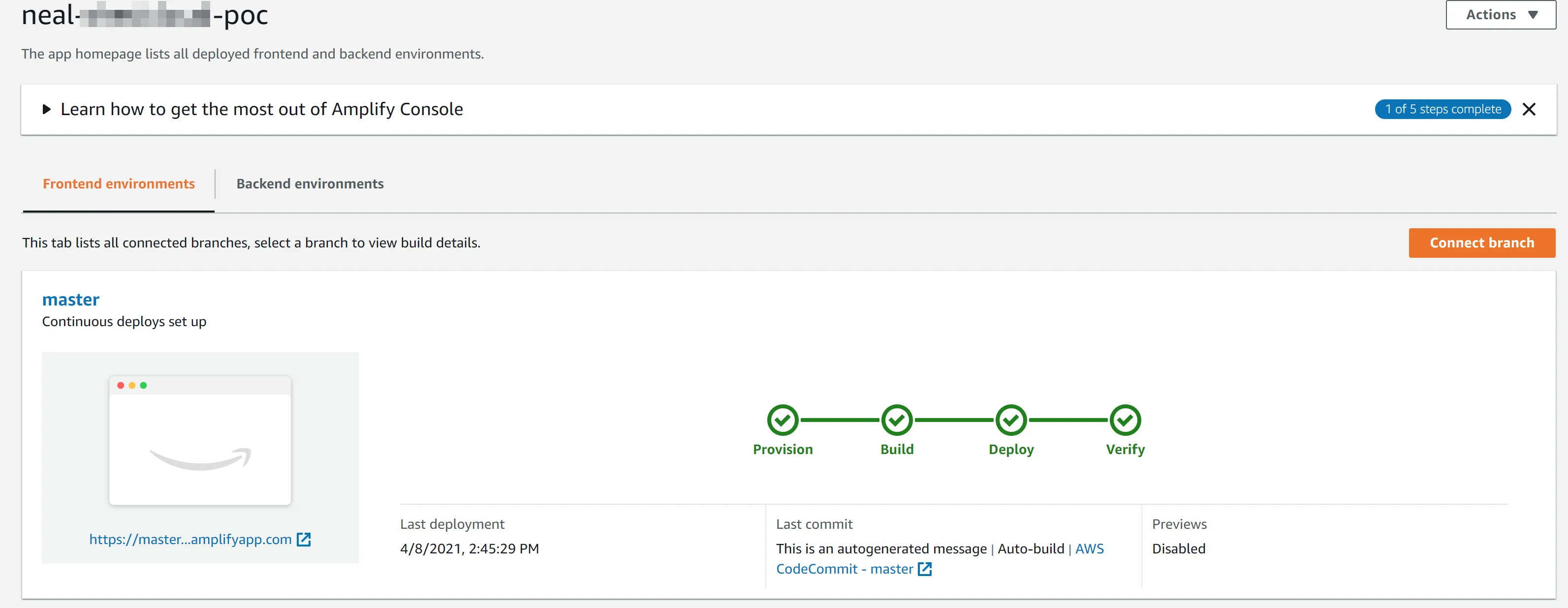The image size is (1568, 608).
Task: Select the Frontend environments tab
Action: click(x=119, y=184)
